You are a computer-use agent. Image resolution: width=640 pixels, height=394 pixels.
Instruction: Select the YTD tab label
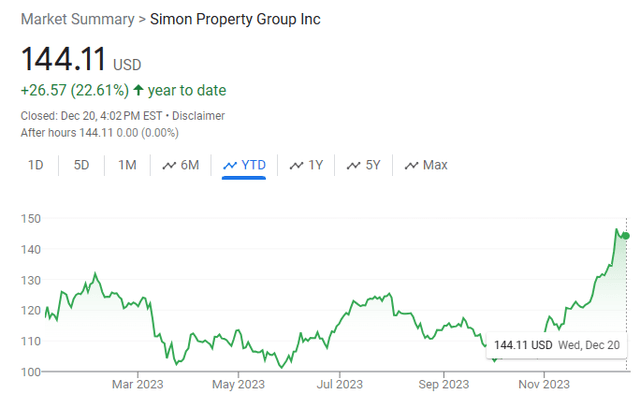pyautogui.click(x=253, y=165)
